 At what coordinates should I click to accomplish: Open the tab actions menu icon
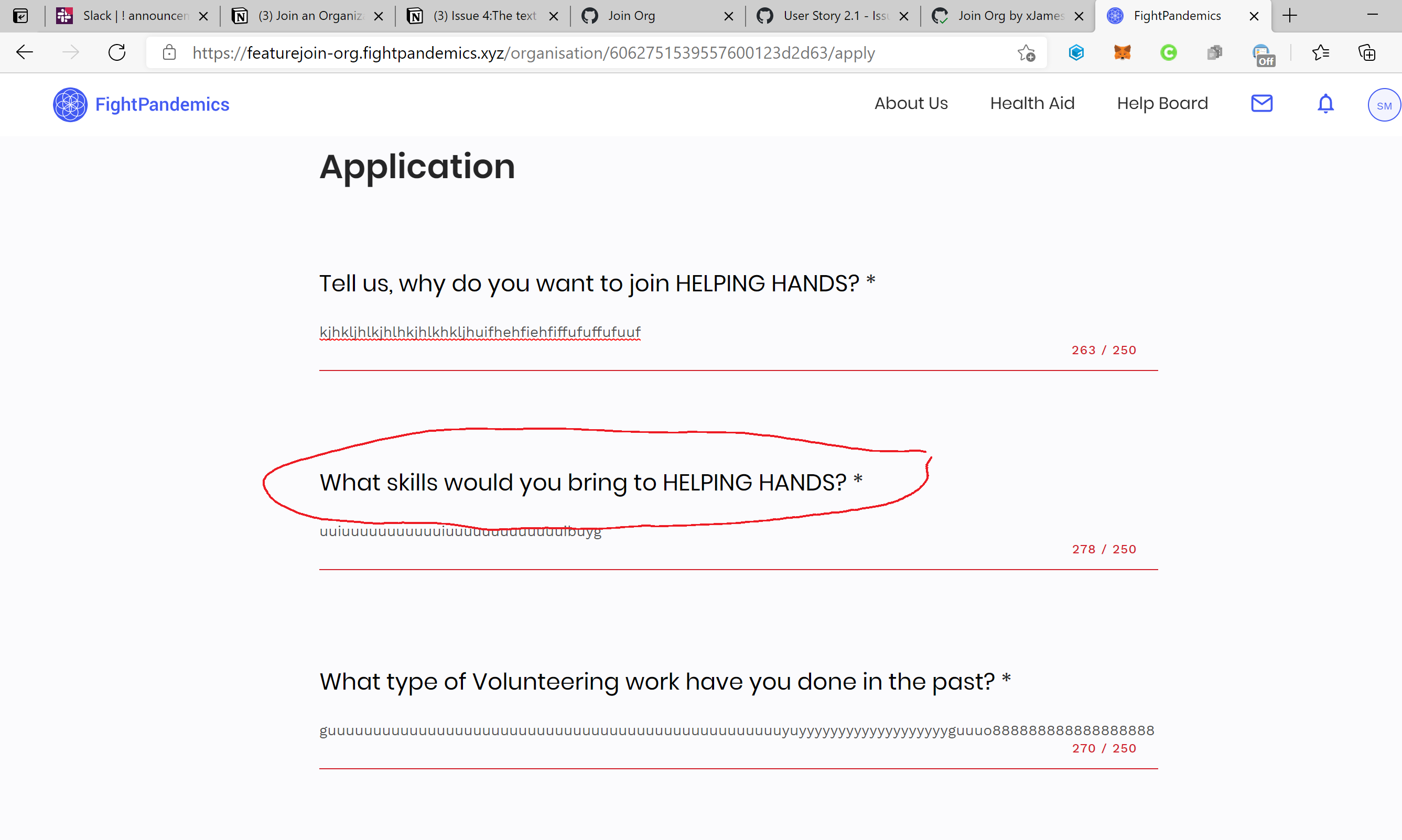click(x=20, y=16)
